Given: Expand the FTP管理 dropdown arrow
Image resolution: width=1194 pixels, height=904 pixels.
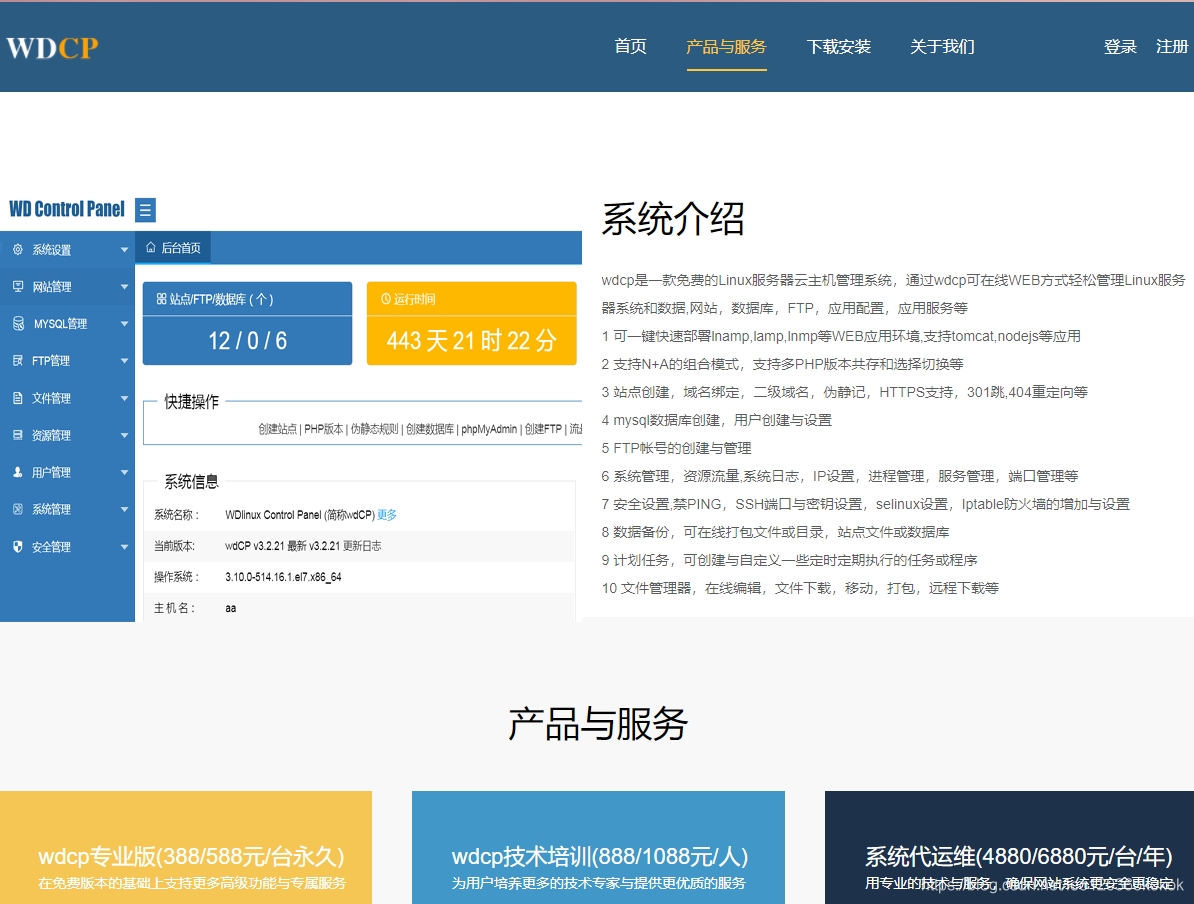Looking at the screenshot, I should [x=124, y=361].
